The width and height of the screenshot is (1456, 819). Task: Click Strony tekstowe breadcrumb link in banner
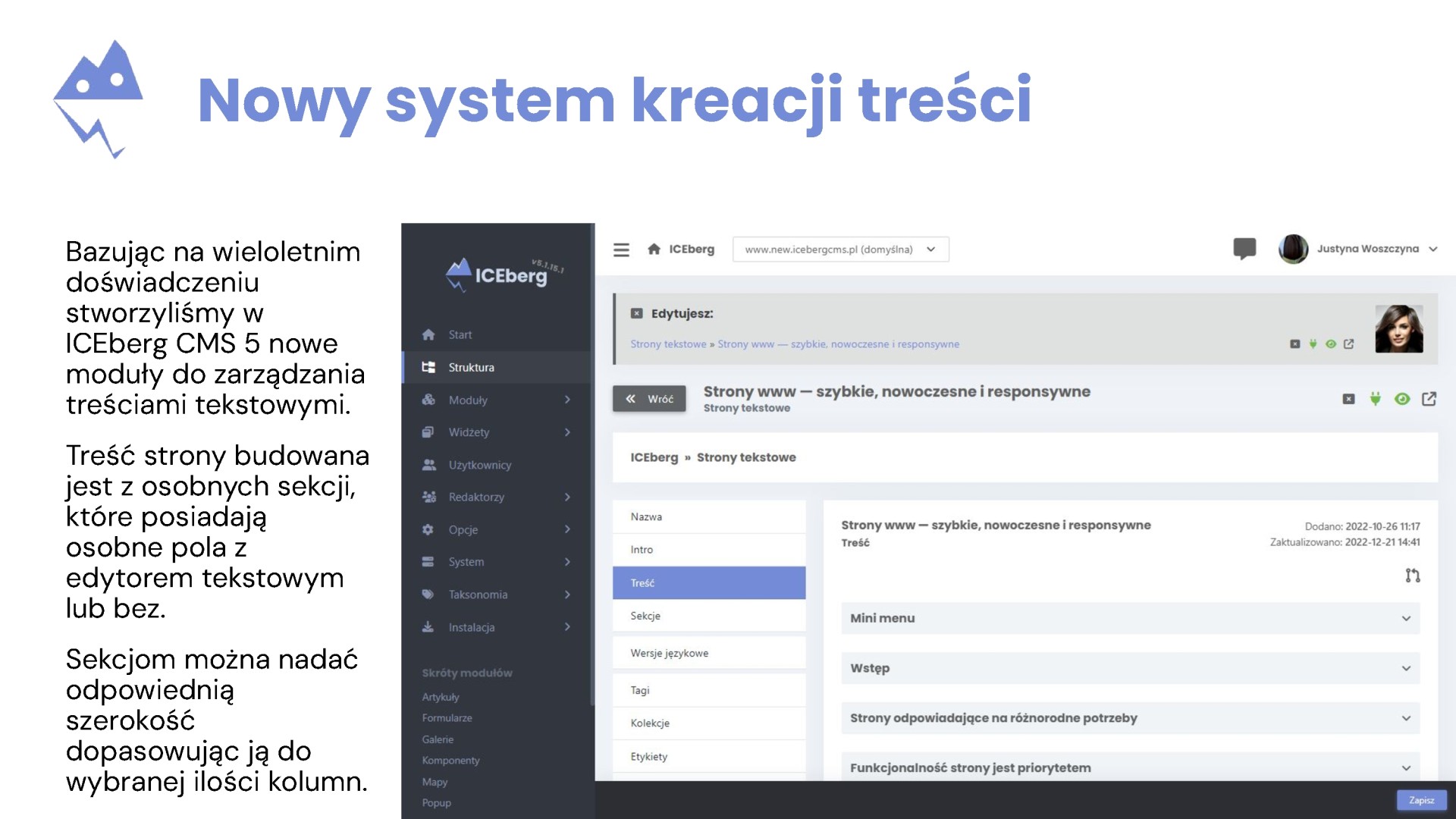point(668,344)
